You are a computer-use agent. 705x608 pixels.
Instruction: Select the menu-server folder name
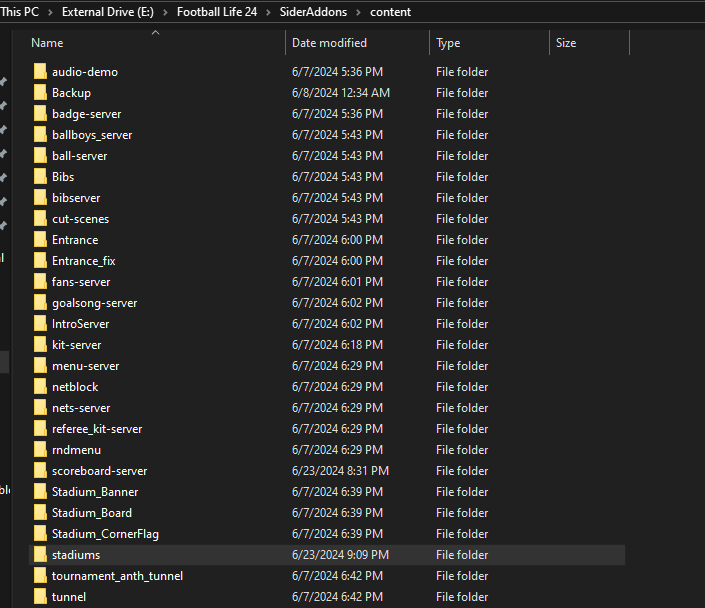[x=85, y=366]
